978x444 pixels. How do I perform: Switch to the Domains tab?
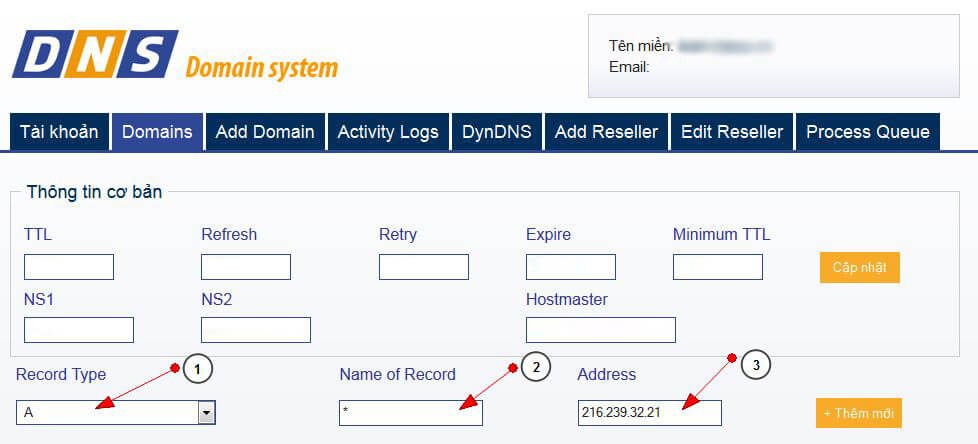pyautogui.click(x=157, y=132)
